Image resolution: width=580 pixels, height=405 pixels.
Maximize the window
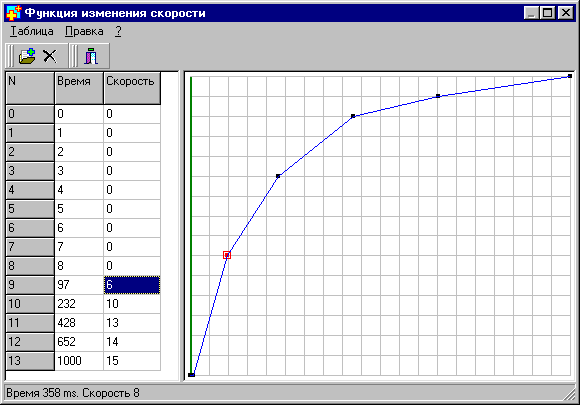pos(548,13)
